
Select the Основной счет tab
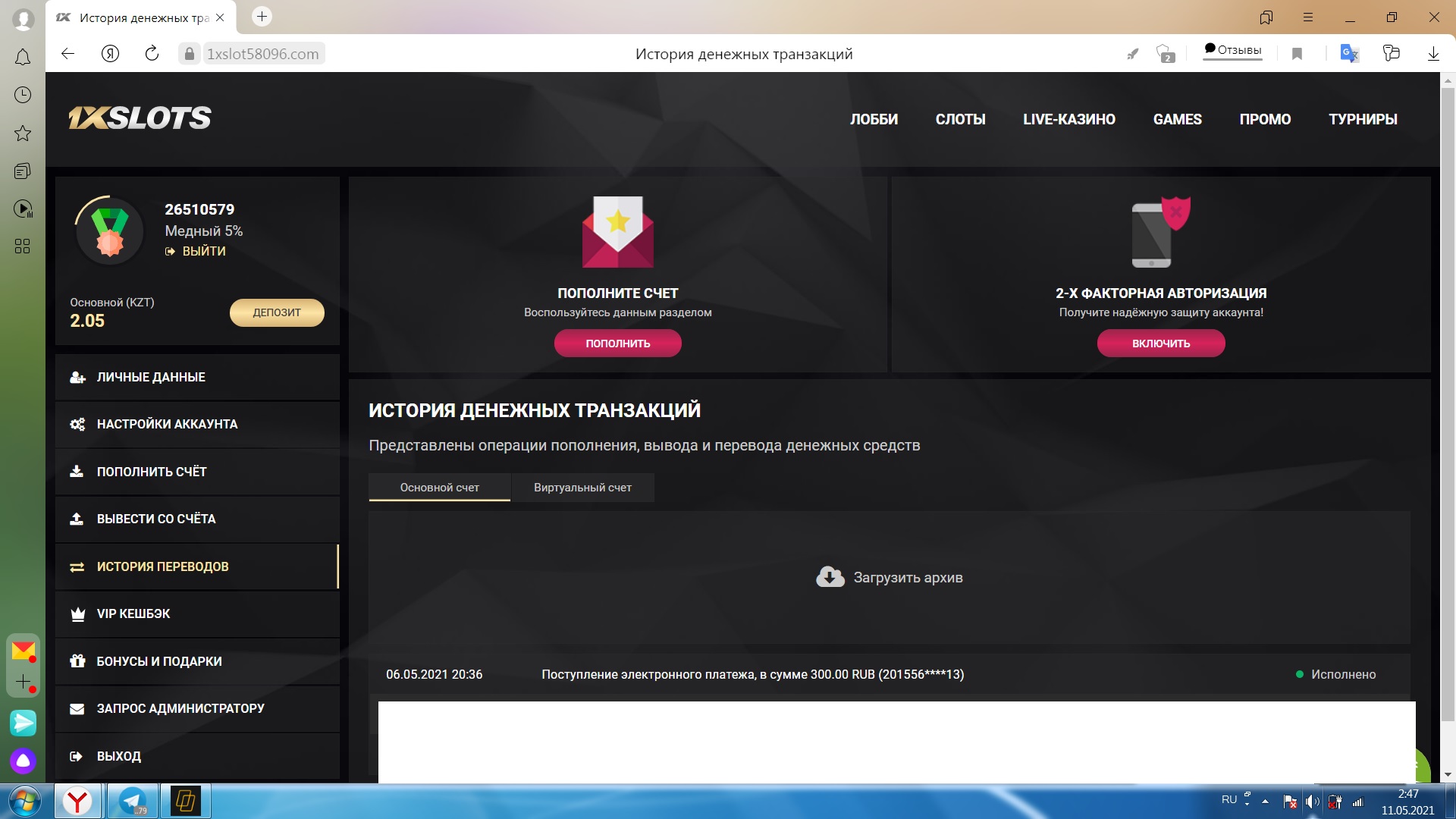point(439,488)
